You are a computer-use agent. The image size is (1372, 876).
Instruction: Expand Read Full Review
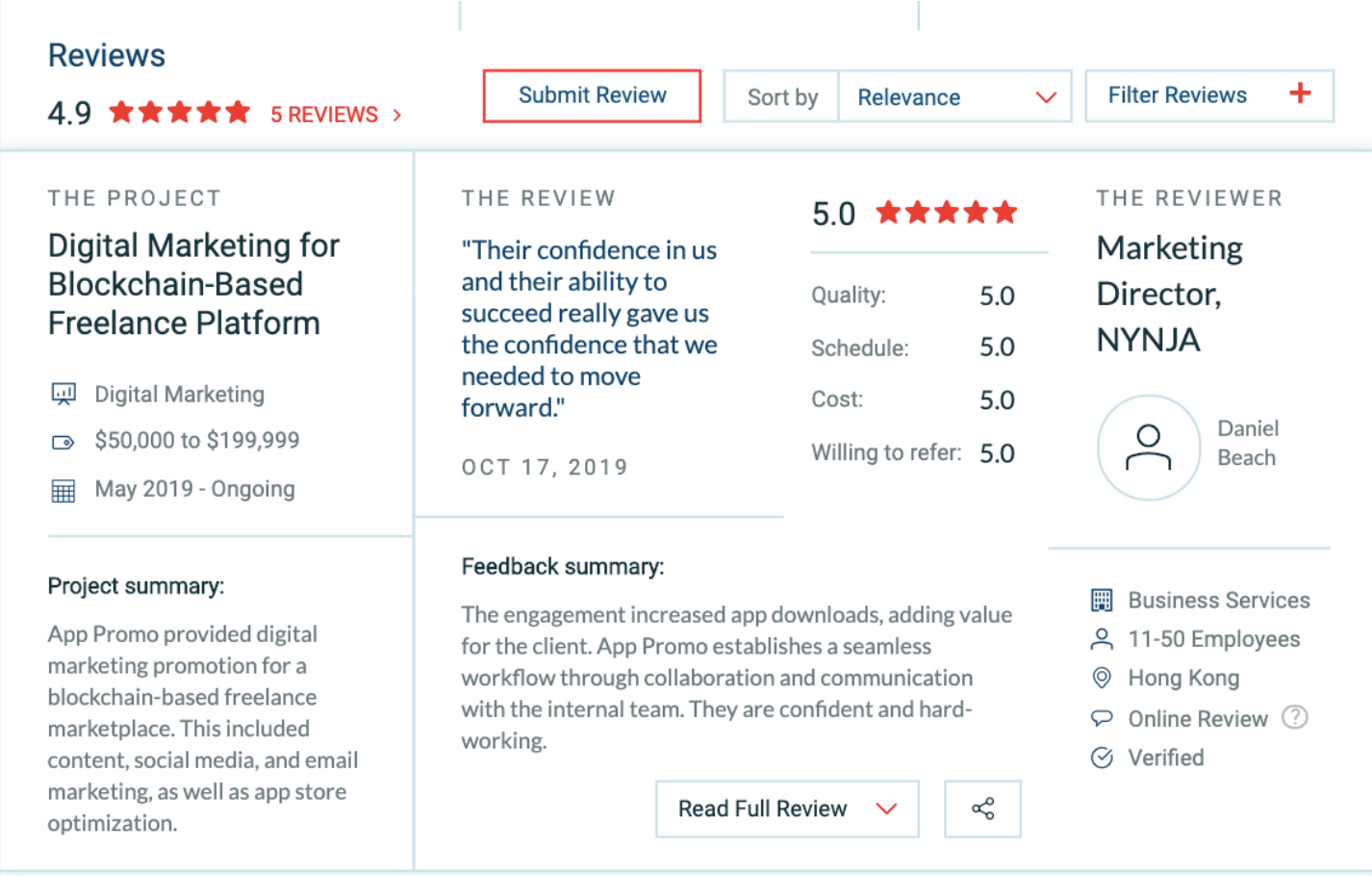tap(787, 809)
